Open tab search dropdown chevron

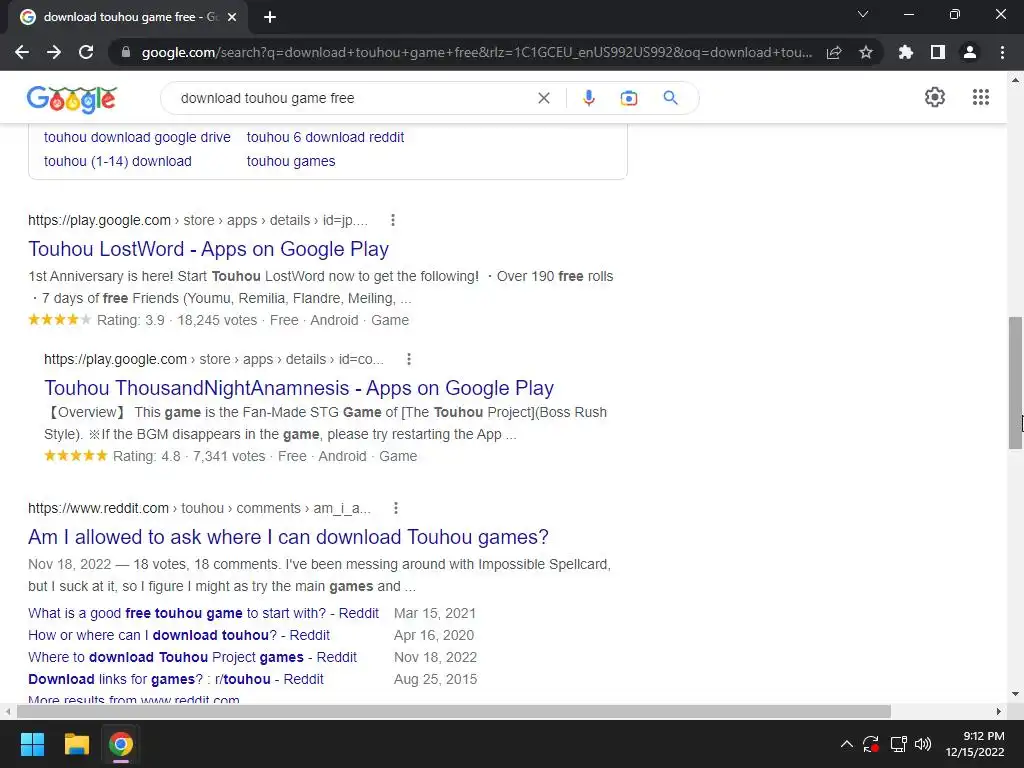coord(863,14)
